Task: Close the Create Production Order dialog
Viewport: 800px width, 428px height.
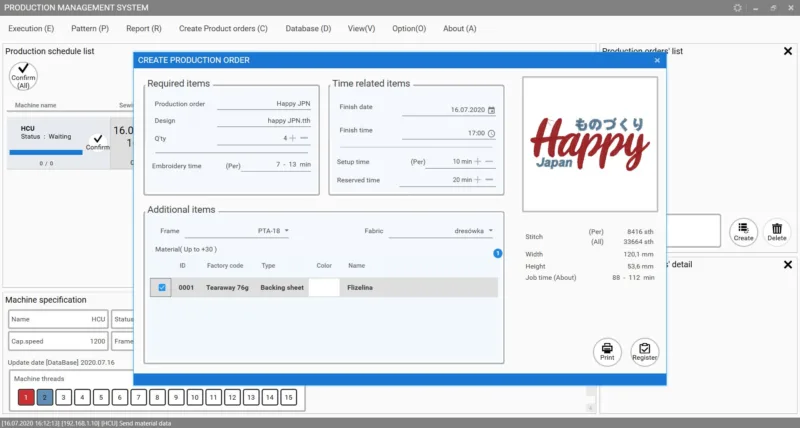Action: tap(657, 60)
